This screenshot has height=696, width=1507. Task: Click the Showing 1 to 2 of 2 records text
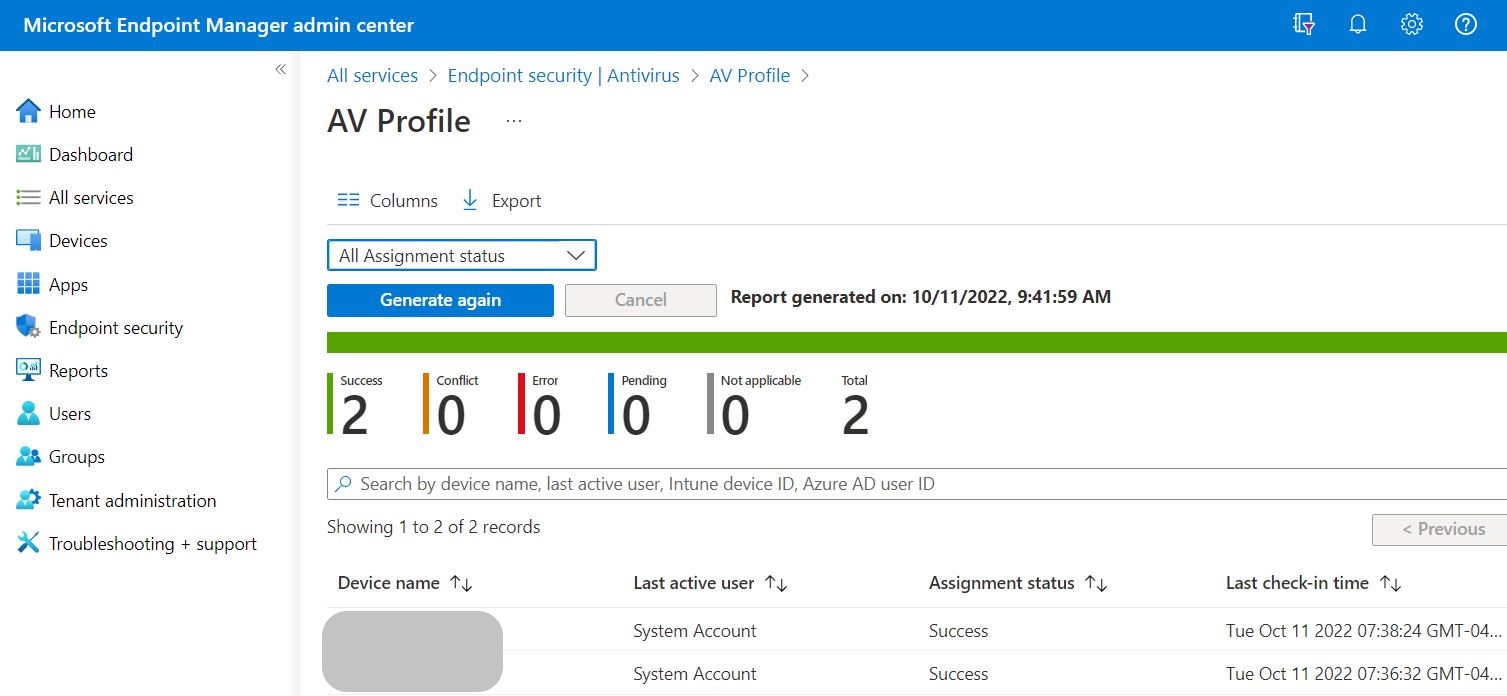coord(433,527)
